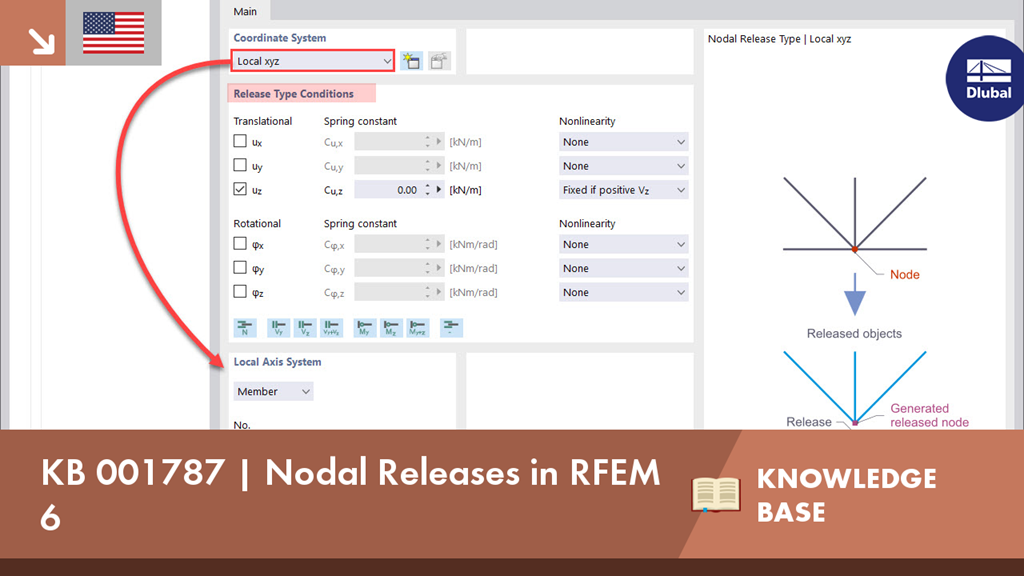Open the uz Nonlinearity dropdown Fixed if positive Vz
Viewport: 1024px width, 576px height.
click(624, 190)
